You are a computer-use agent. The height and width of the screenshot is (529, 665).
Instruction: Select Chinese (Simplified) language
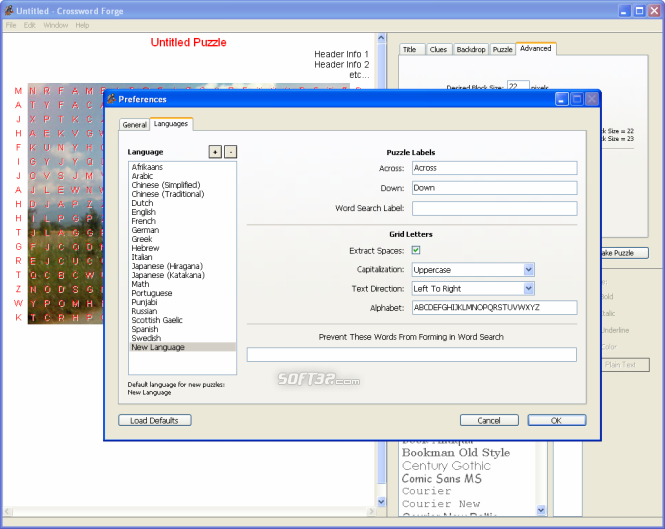182,185
